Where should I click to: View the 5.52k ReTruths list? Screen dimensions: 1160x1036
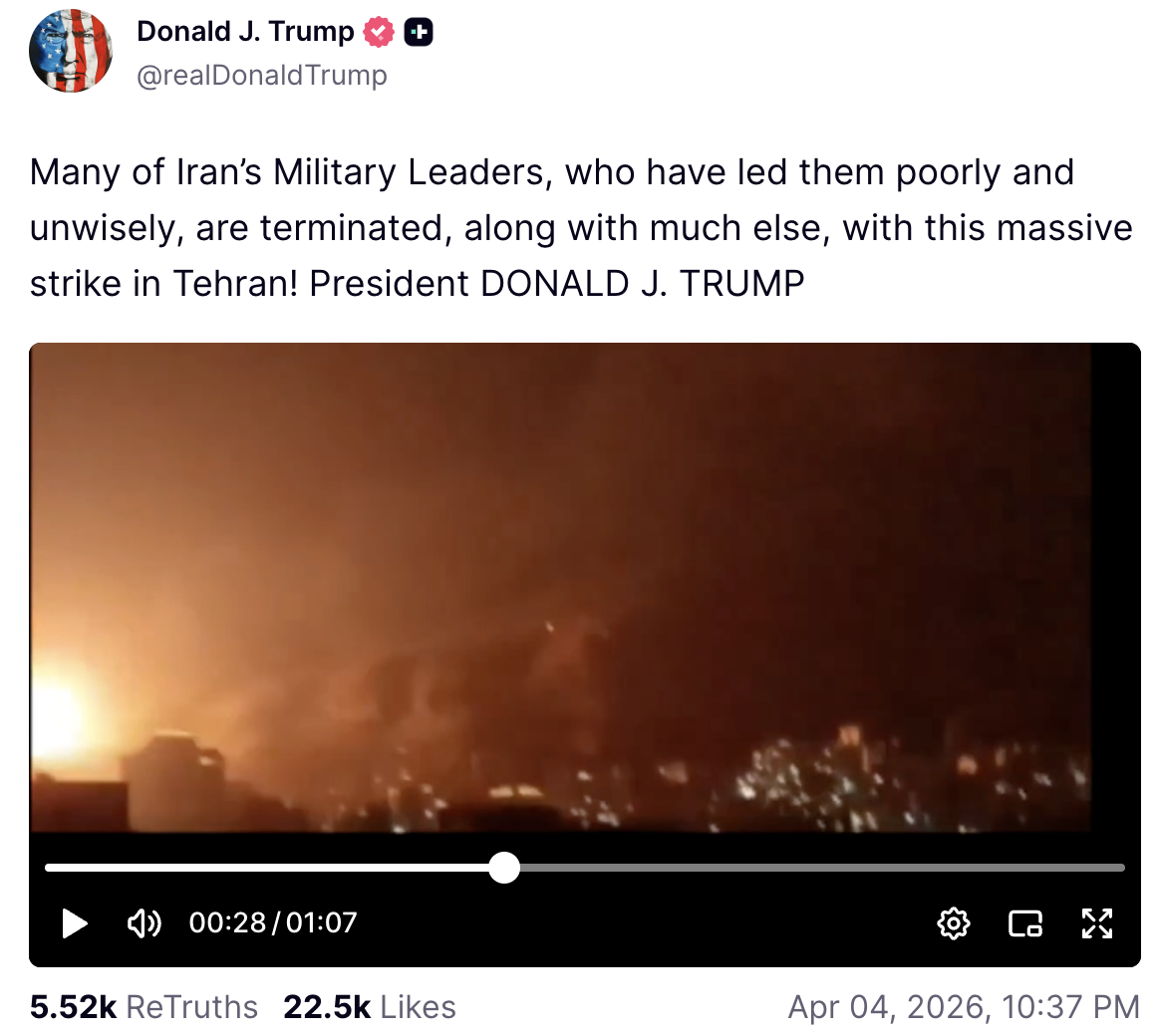coord(144,1007)
